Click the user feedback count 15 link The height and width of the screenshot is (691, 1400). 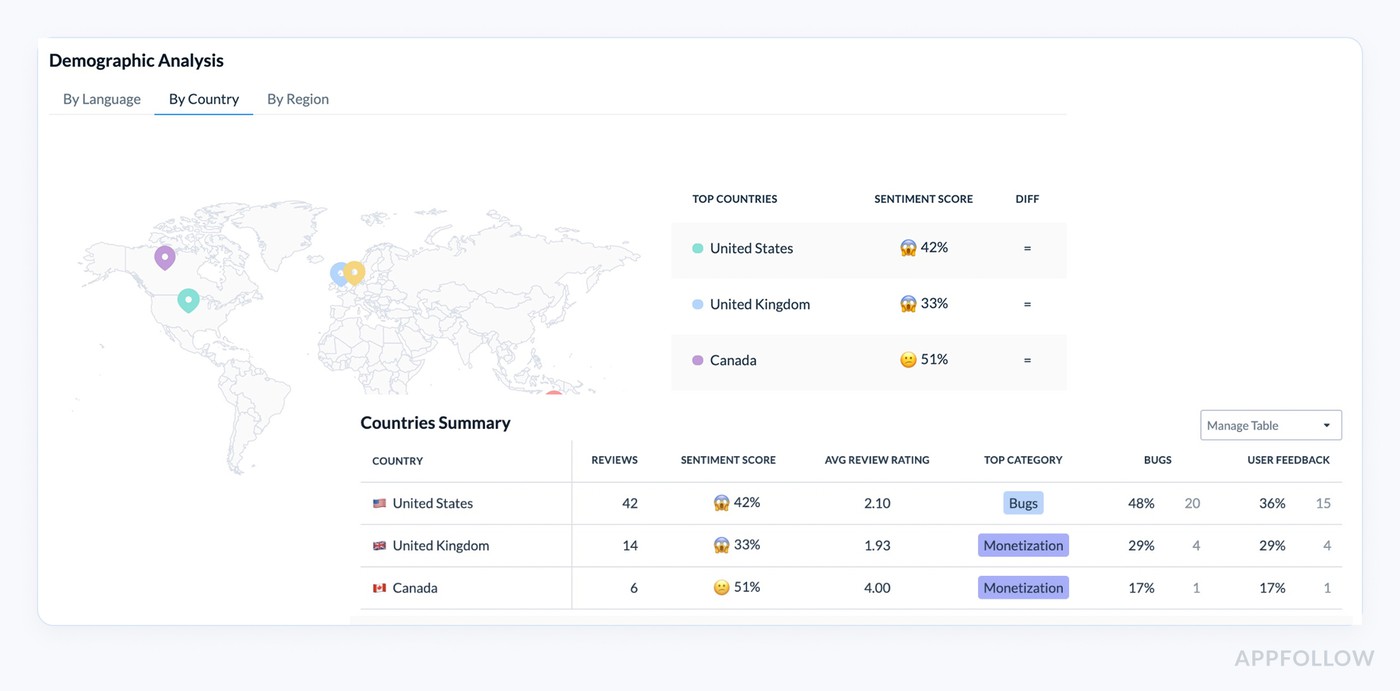(x=1323, y=503)
